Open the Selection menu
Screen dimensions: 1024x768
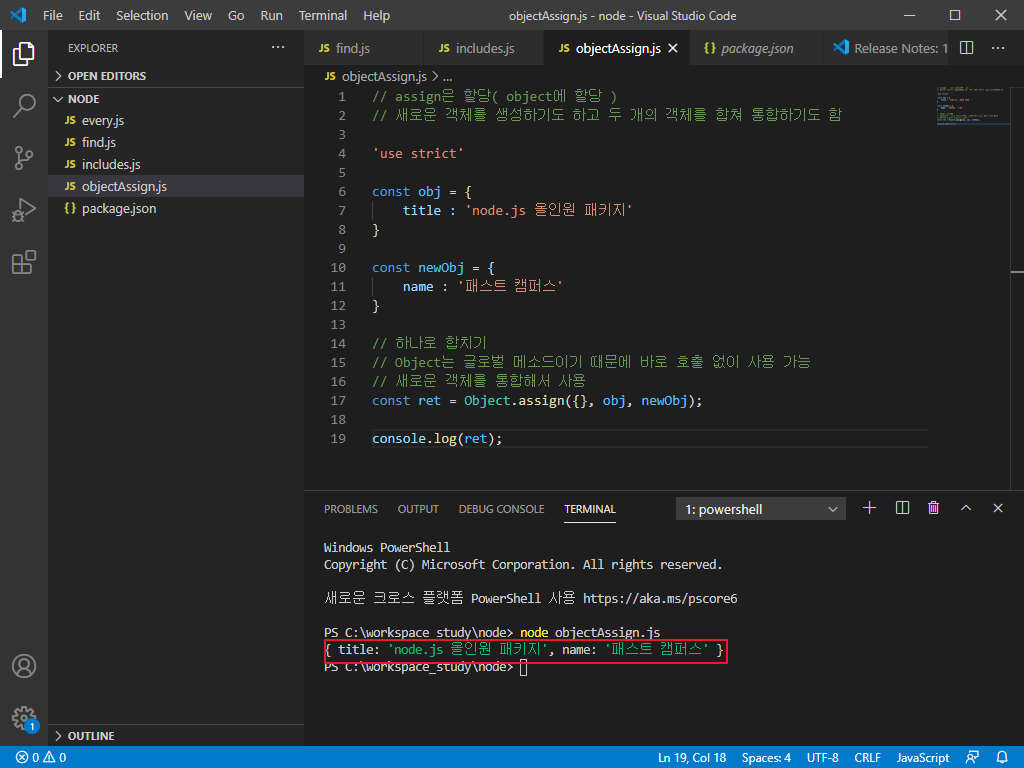tap(142, 15)
